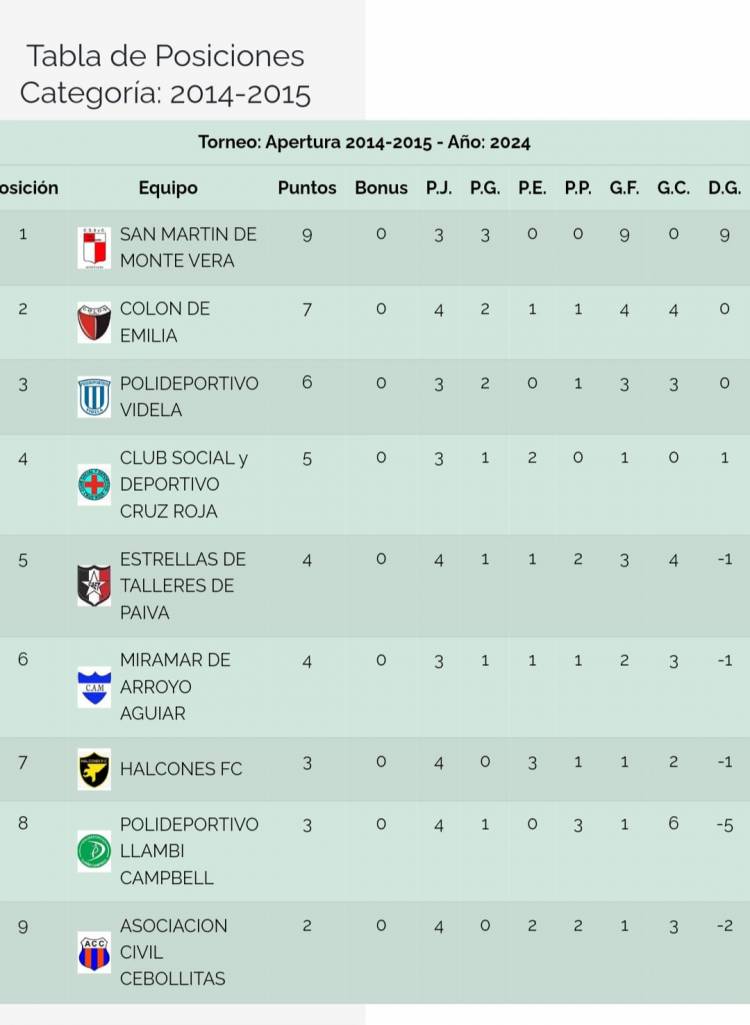Open the COLON DE EMILIA team name
The width and height of the screenshot is (750, 1025).
(x=164, y=323)
